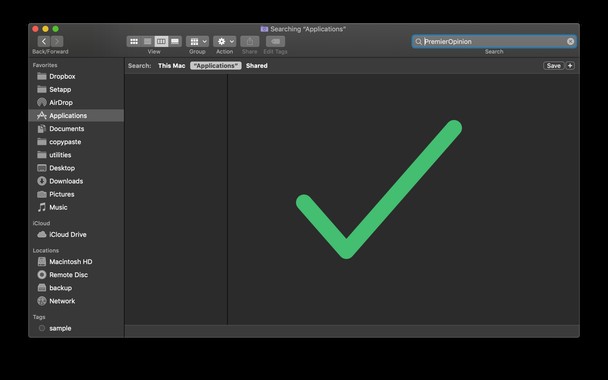Click the Pictures camera icon
Image resolution: width=608 pixels, height=380 pixels.
point(42,194)
